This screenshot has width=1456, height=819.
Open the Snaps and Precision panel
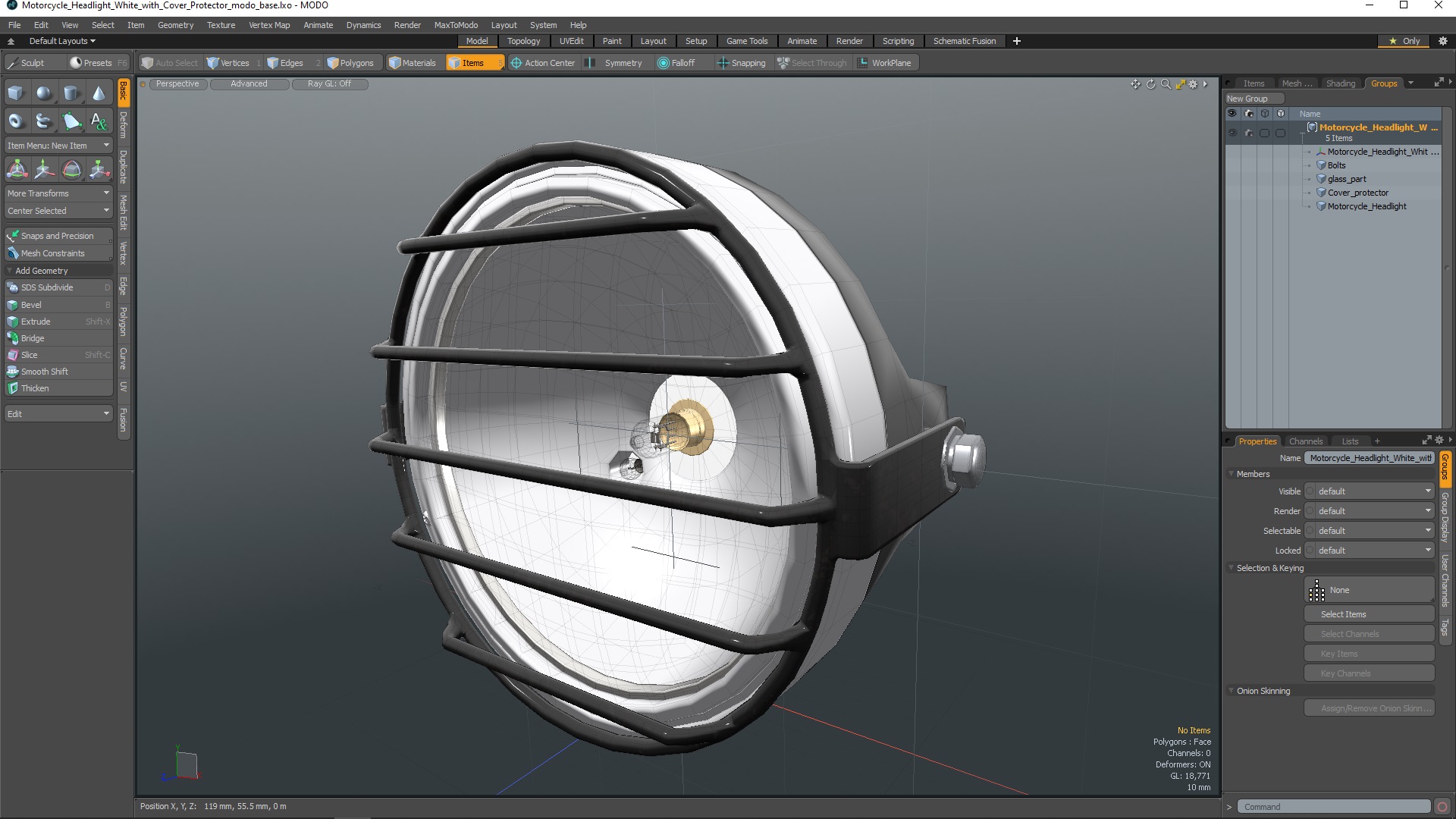coord(58,236)
